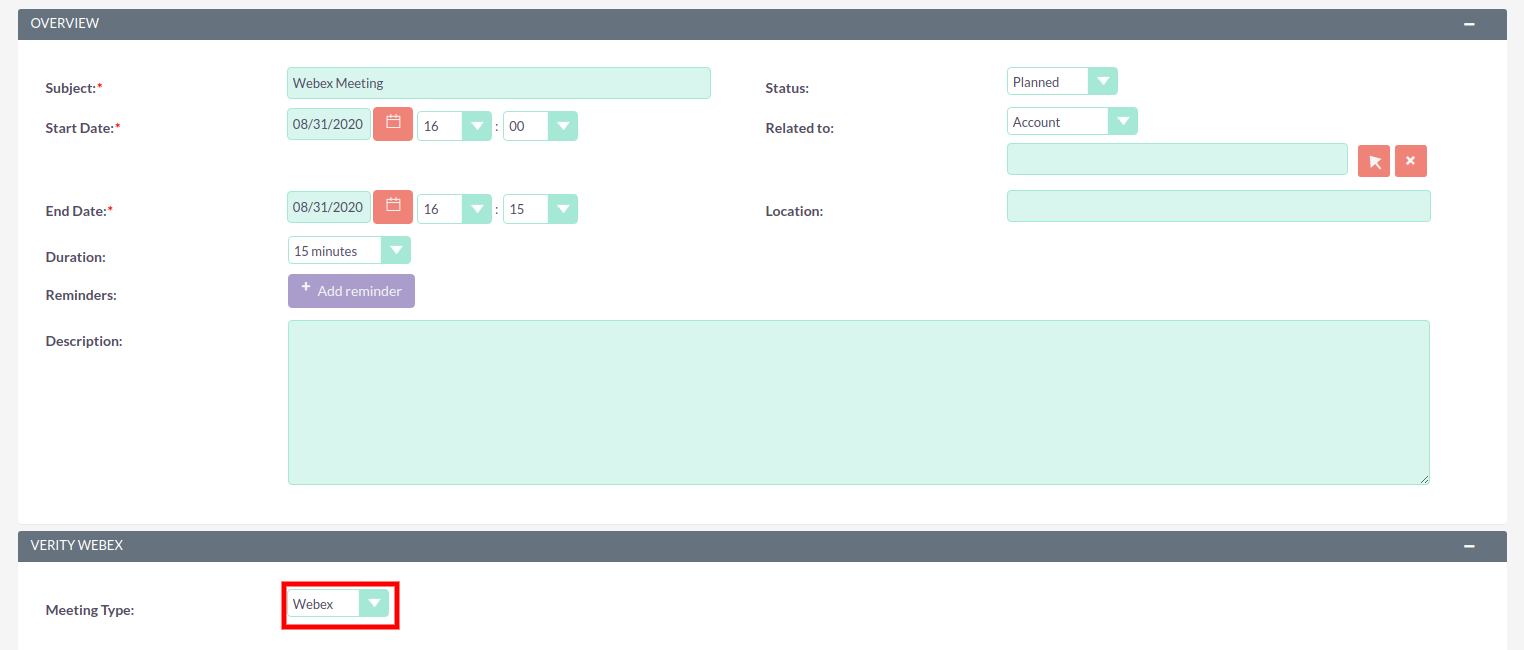Click the OVERVIEW panel header title
Screen dimensions: 1524x650
[65, 23]
